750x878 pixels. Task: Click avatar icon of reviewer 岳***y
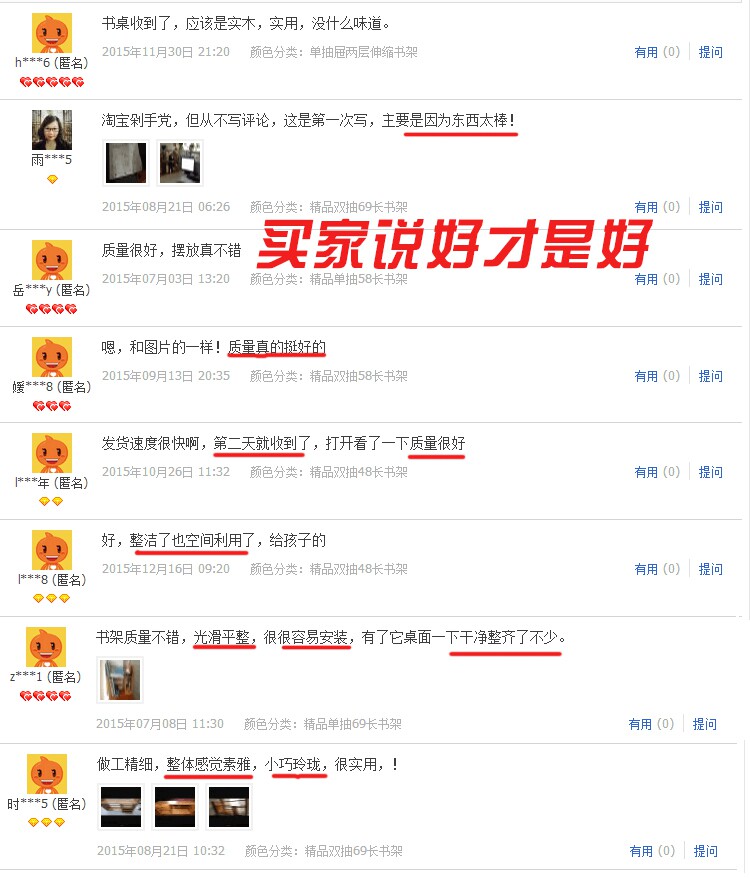pyautogui.click(x=52, y=260)
